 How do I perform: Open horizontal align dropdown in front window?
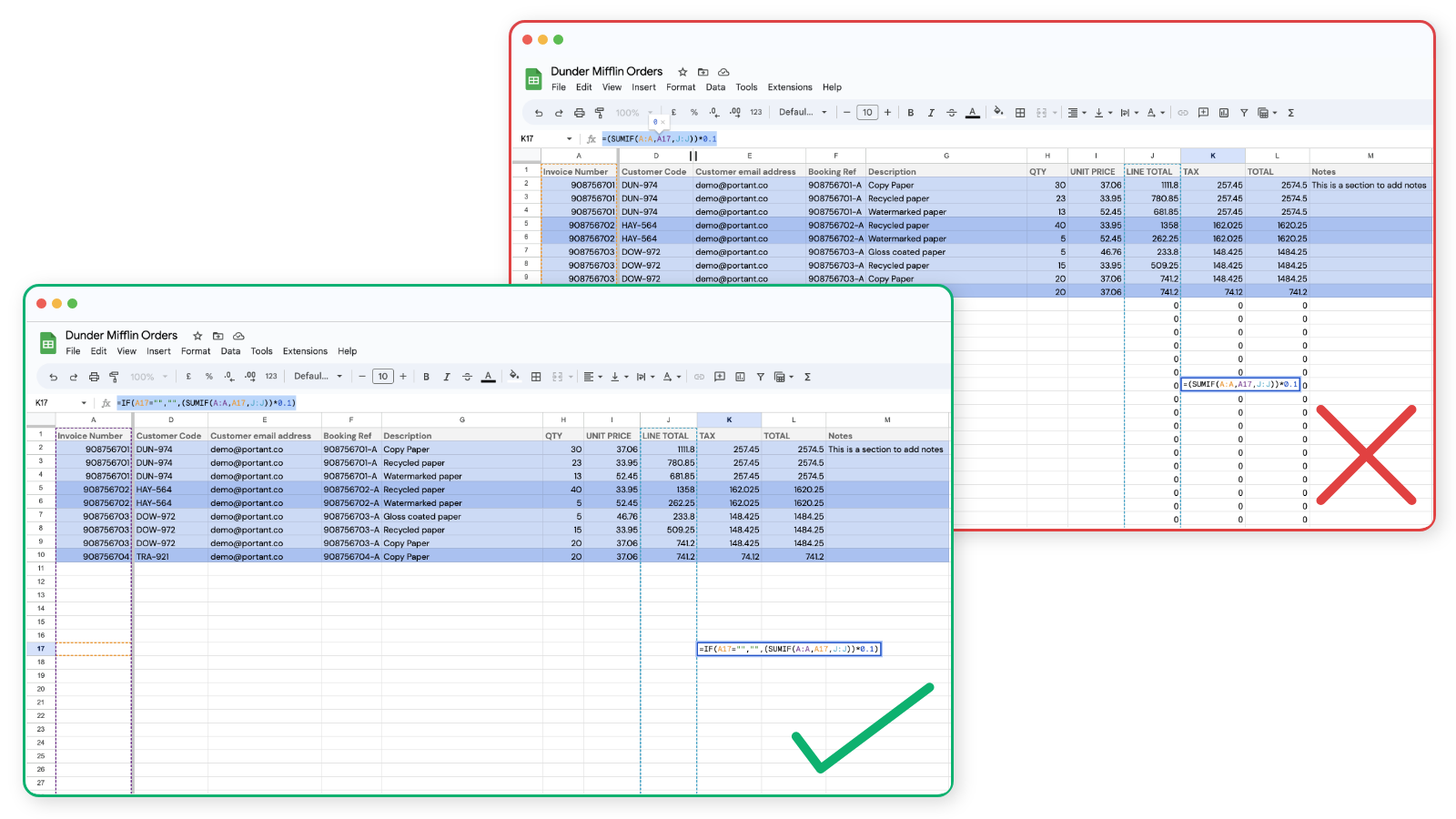pos(592,377)
